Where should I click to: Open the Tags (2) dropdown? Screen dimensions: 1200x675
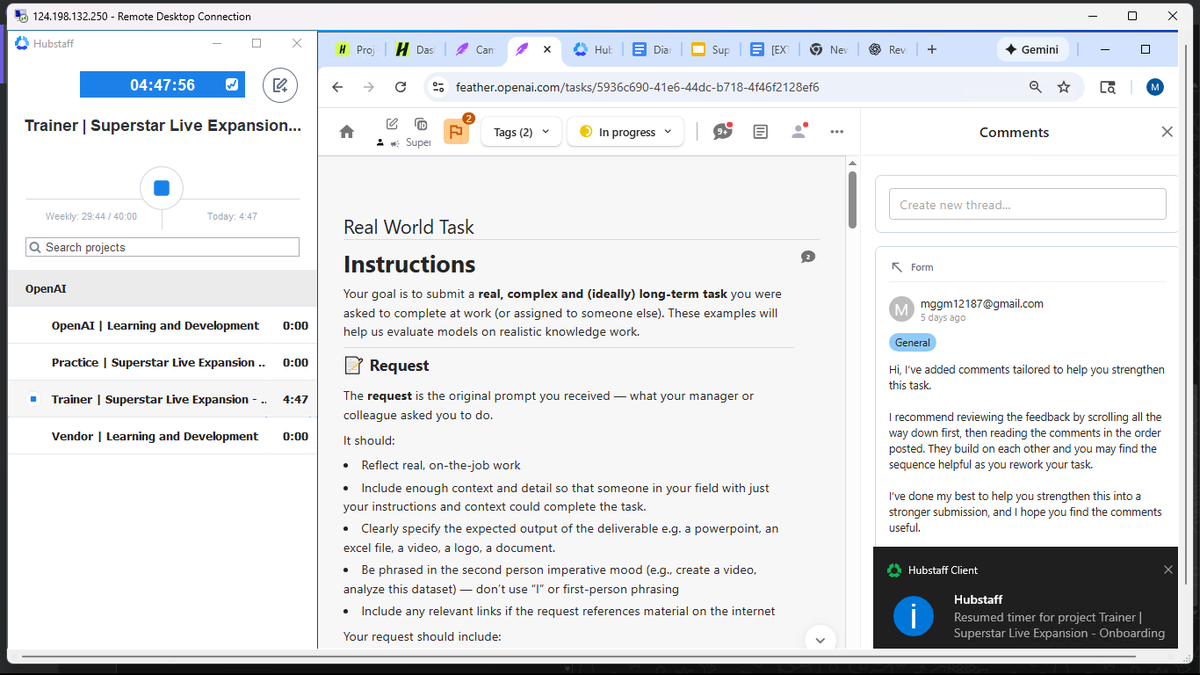pos(521,132)
